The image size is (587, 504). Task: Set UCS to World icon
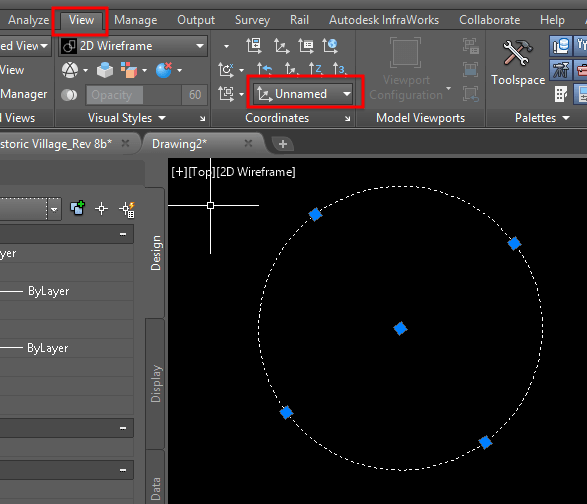[x=330, y=46]
